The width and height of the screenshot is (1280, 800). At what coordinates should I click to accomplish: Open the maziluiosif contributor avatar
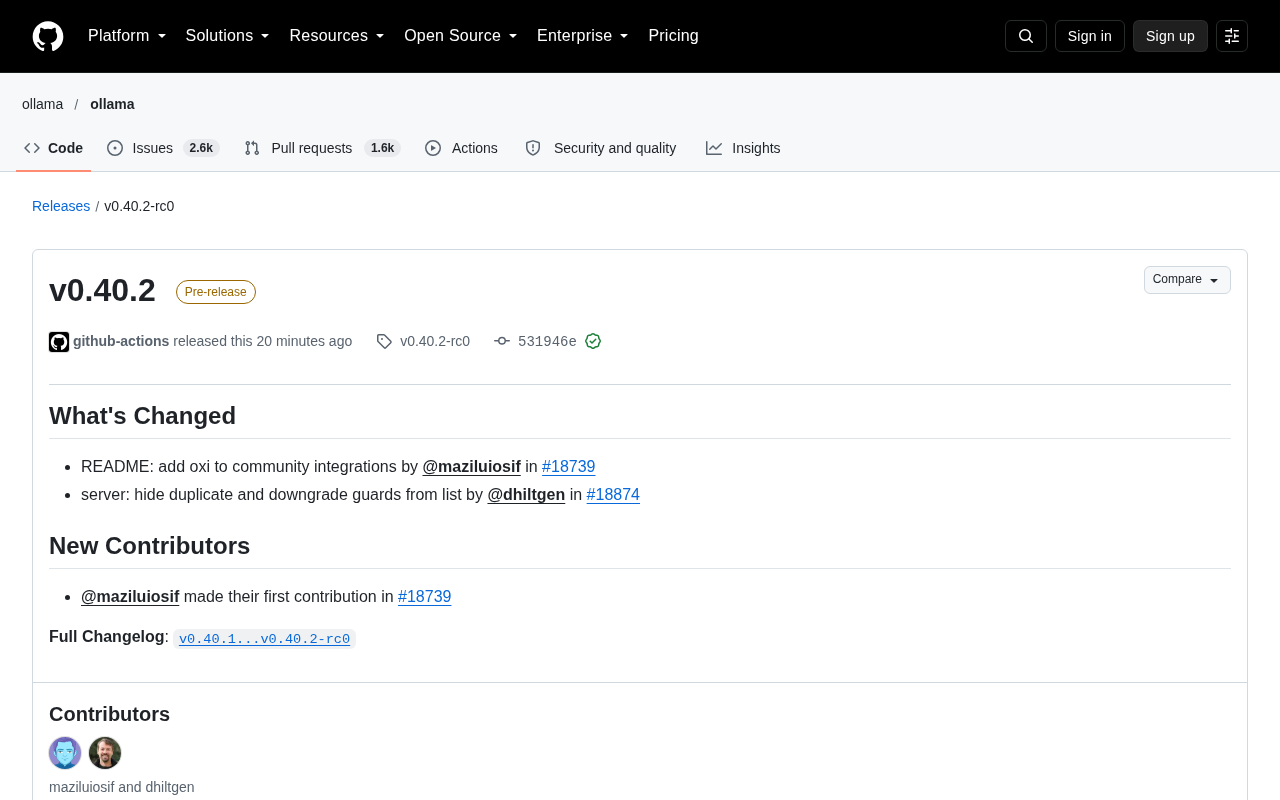point(65,753)
